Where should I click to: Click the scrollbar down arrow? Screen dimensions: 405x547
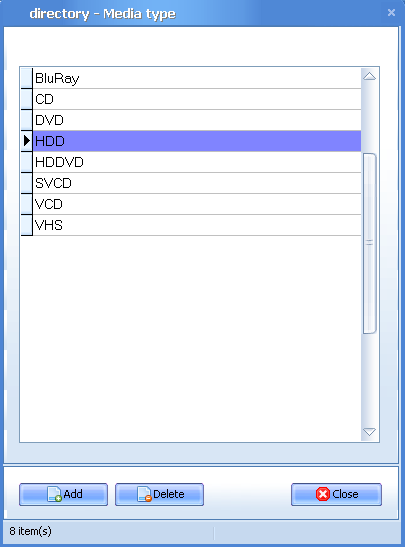(369, 432)
